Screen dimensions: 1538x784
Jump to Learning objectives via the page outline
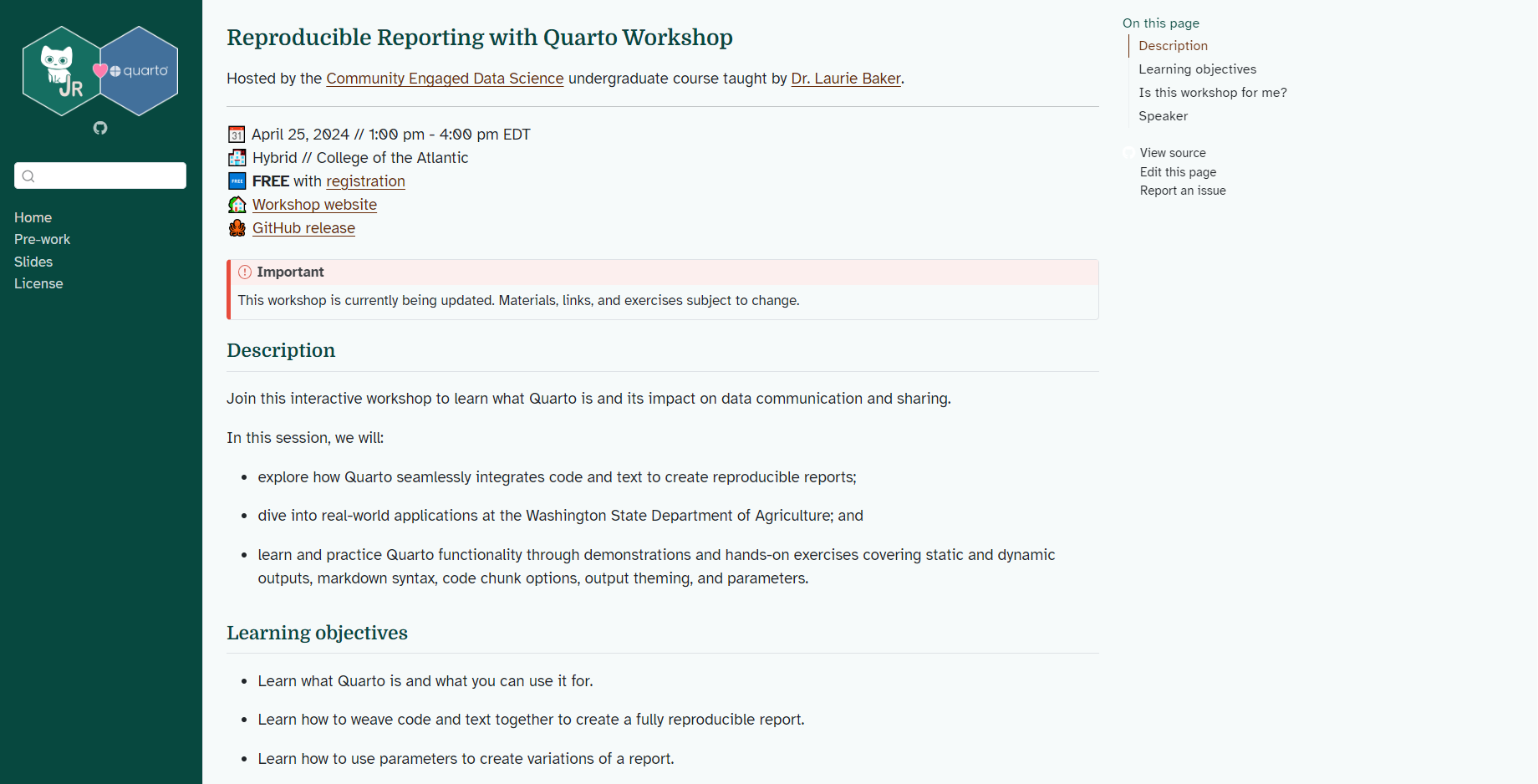coord(1197,69)
